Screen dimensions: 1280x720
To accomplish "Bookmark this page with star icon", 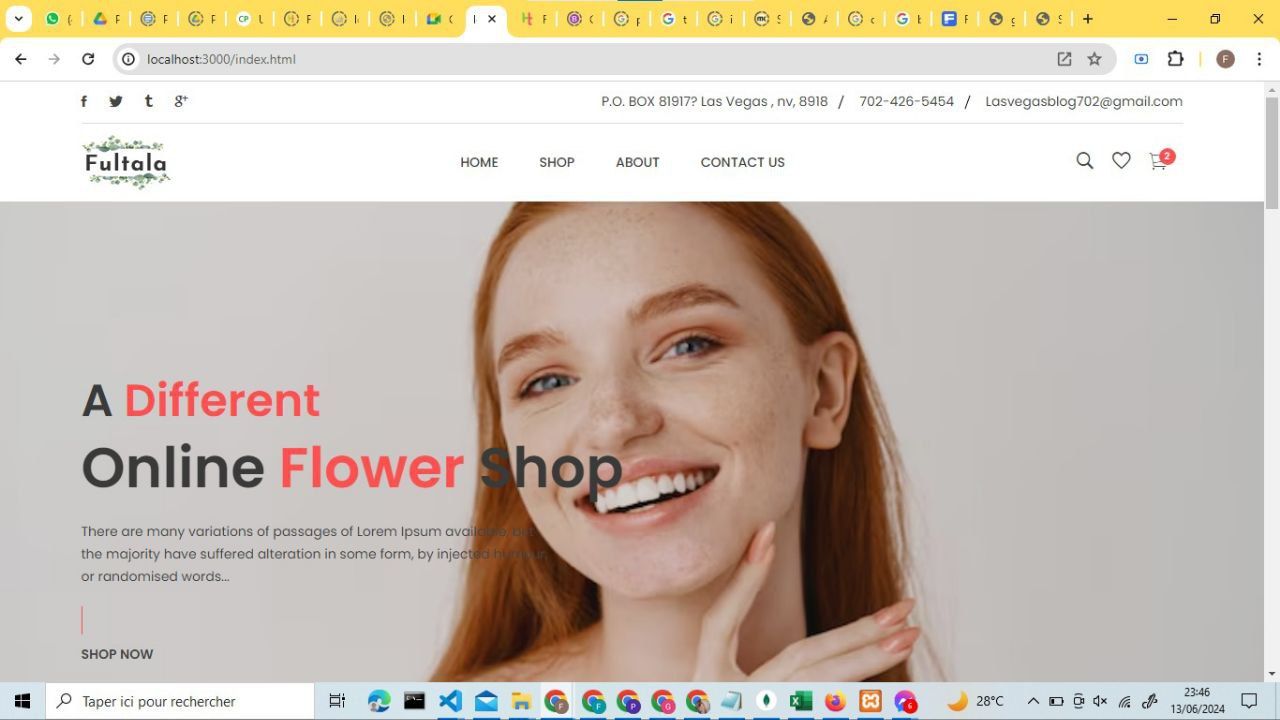I will (1094, 59).
